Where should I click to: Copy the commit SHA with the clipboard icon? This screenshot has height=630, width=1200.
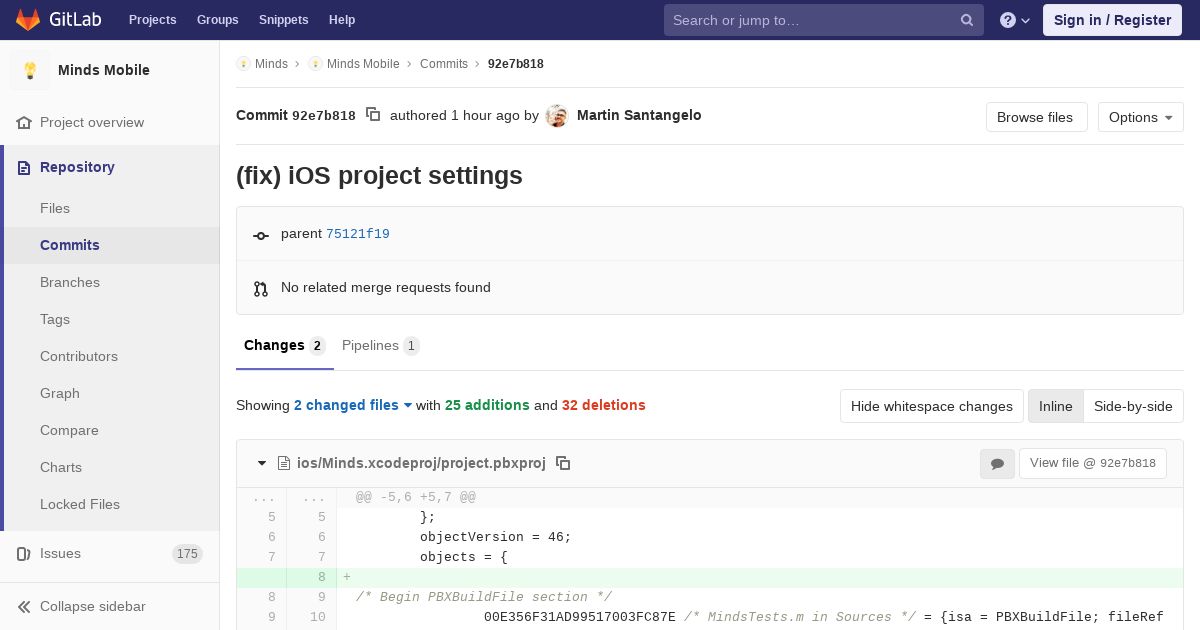click(x=373, y=115)
